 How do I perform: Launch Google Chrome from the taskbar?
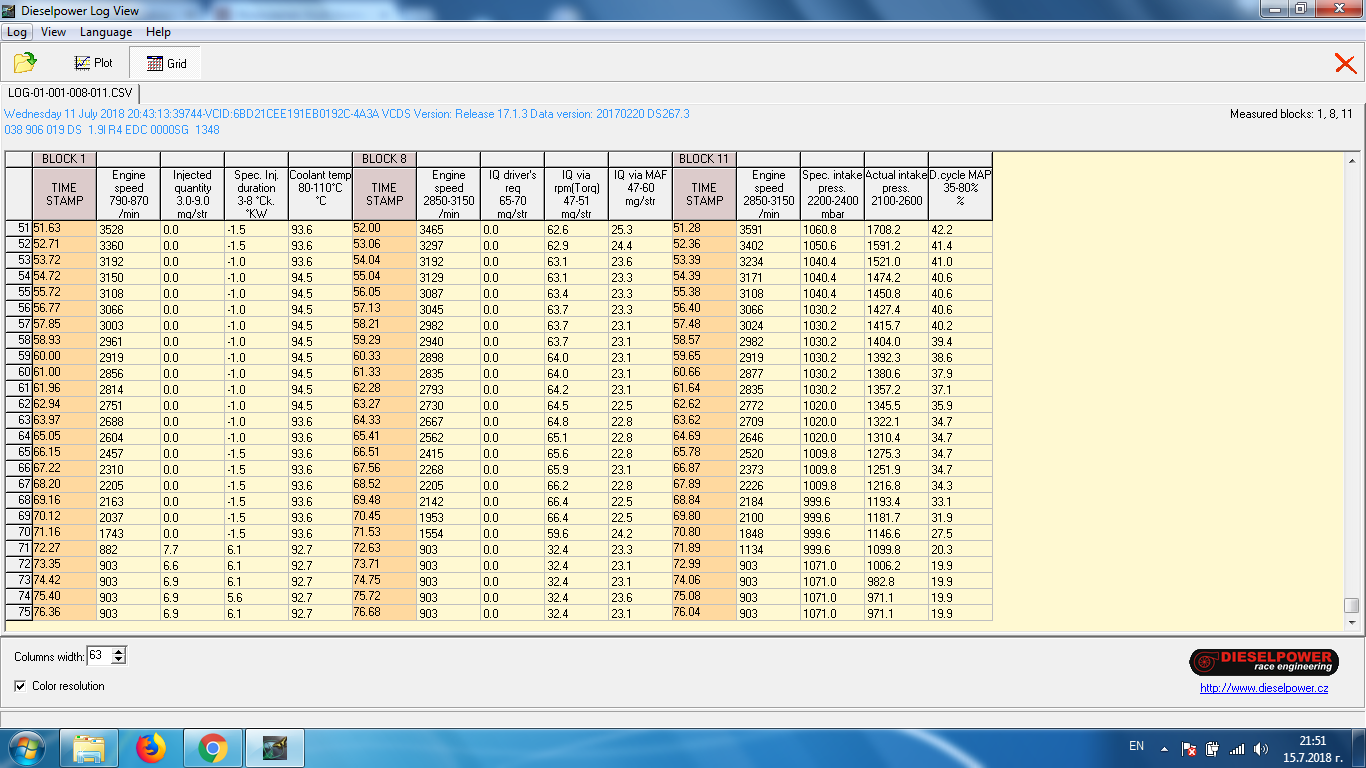point(212,747)
